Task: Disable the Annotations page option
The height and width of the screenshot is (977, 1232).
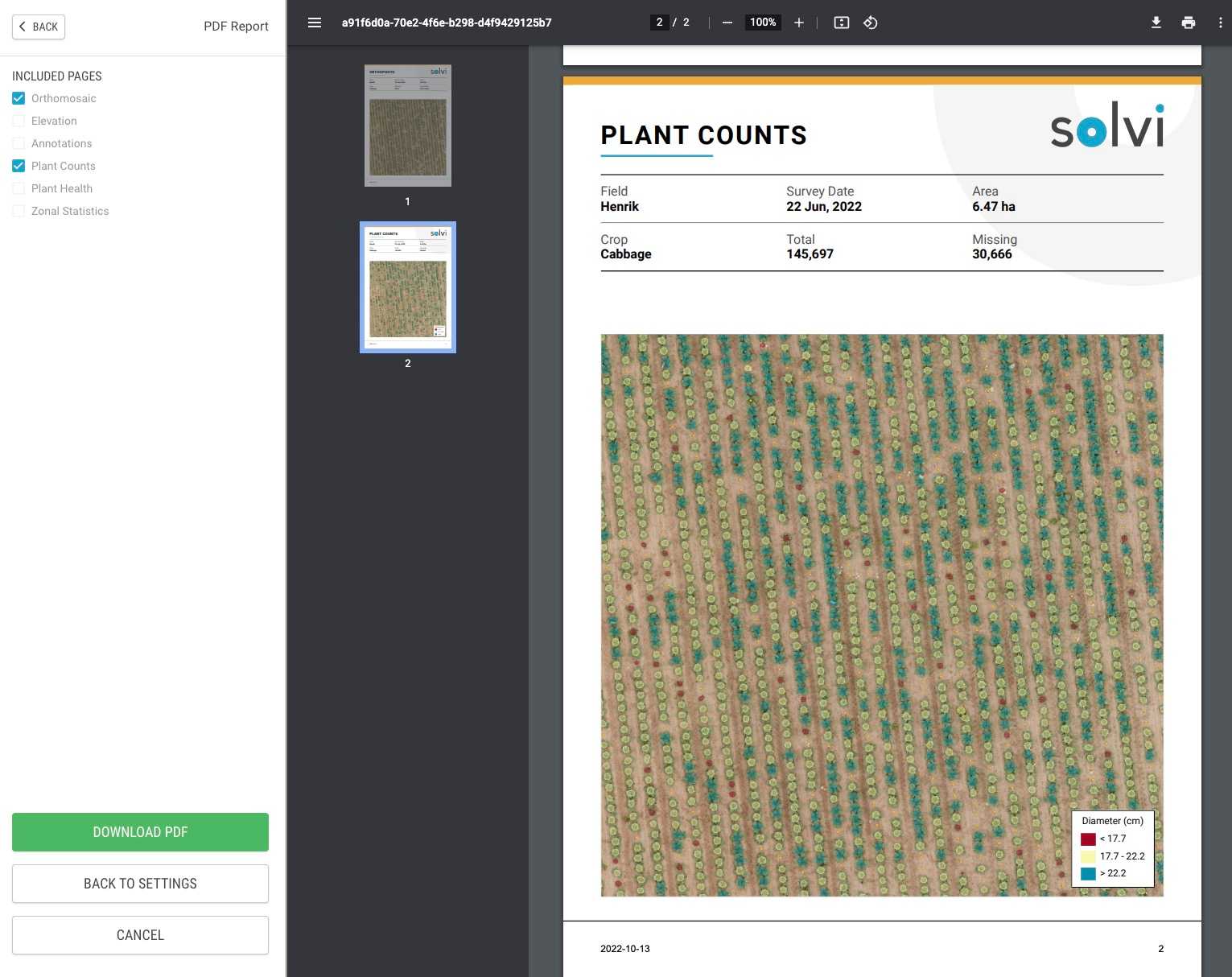Action: click(19, 143)
